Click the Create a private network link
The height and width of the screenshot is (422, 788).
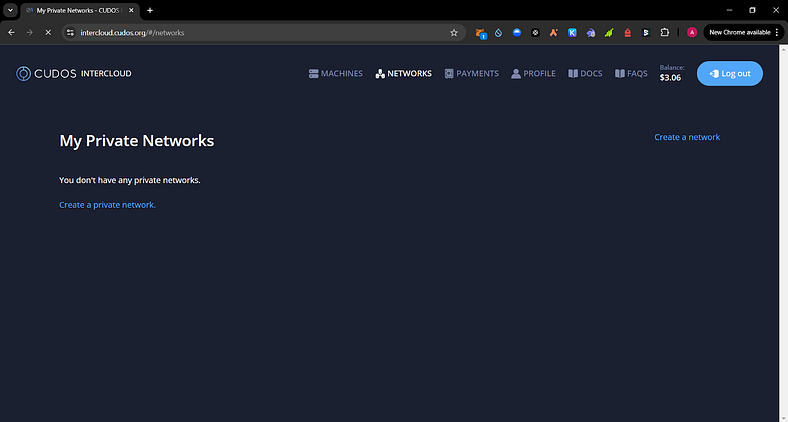point(108,205)
